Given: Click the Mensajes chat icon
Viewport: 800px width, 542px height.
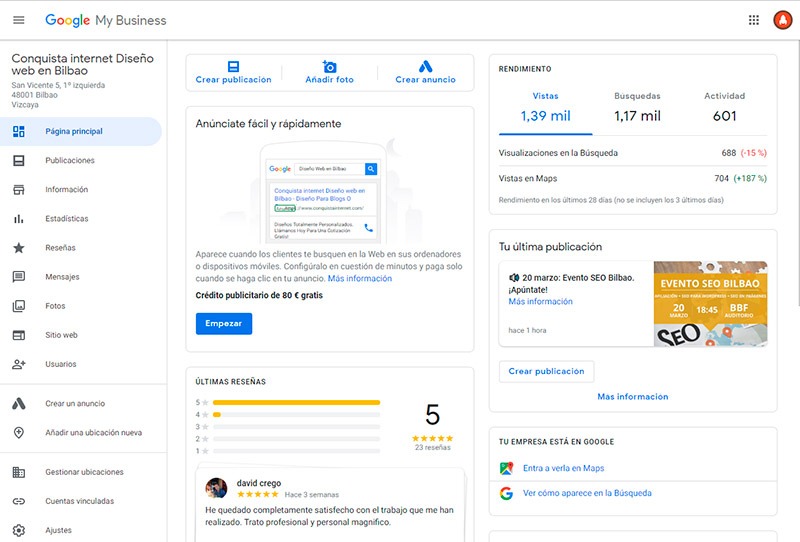Looking at the screenshot, I should [19, 277].
